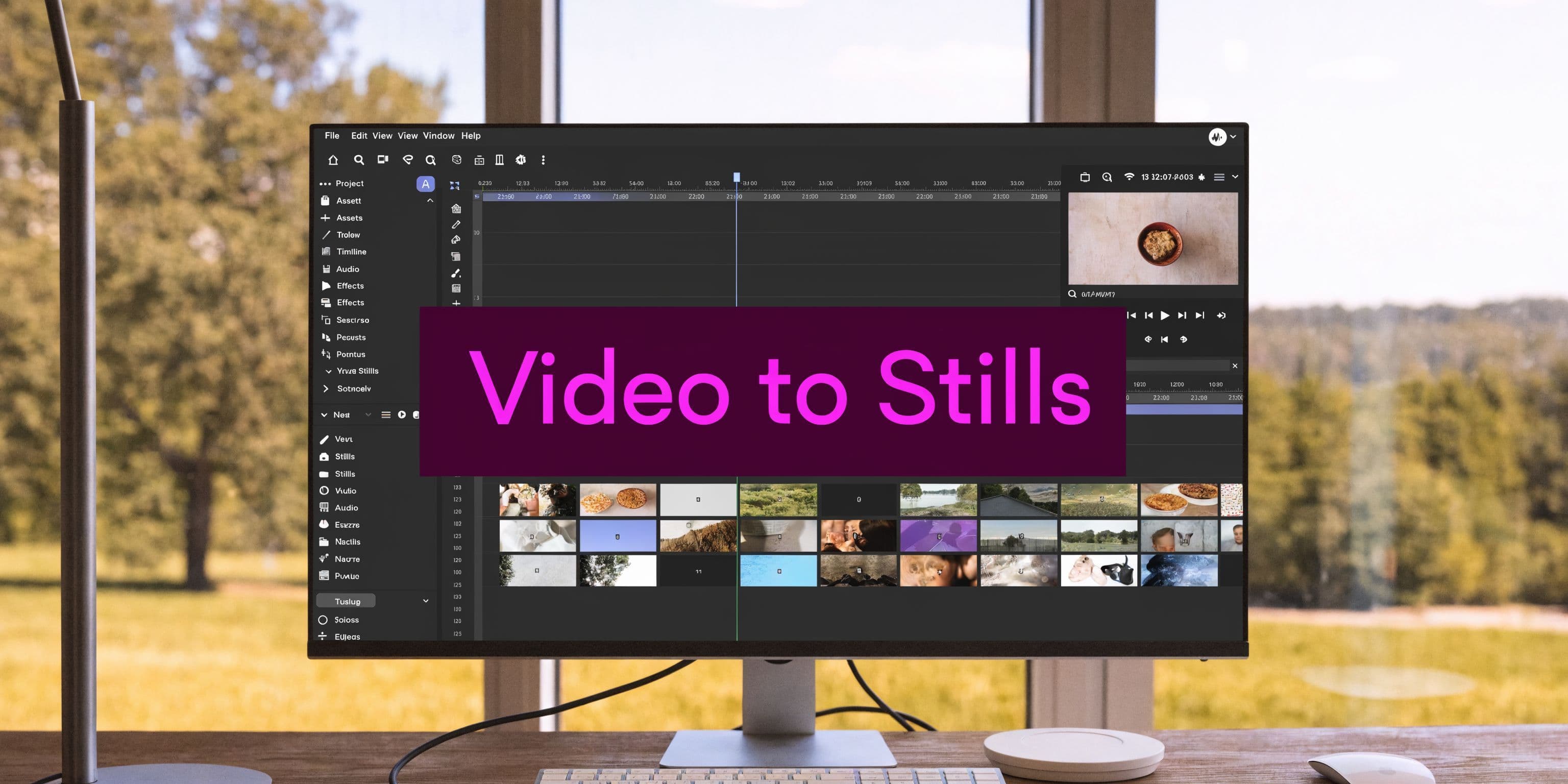The width and height of the screenshot is (1568, 784).
Task: Click the search field below the preview
Action: (1152, 295)
